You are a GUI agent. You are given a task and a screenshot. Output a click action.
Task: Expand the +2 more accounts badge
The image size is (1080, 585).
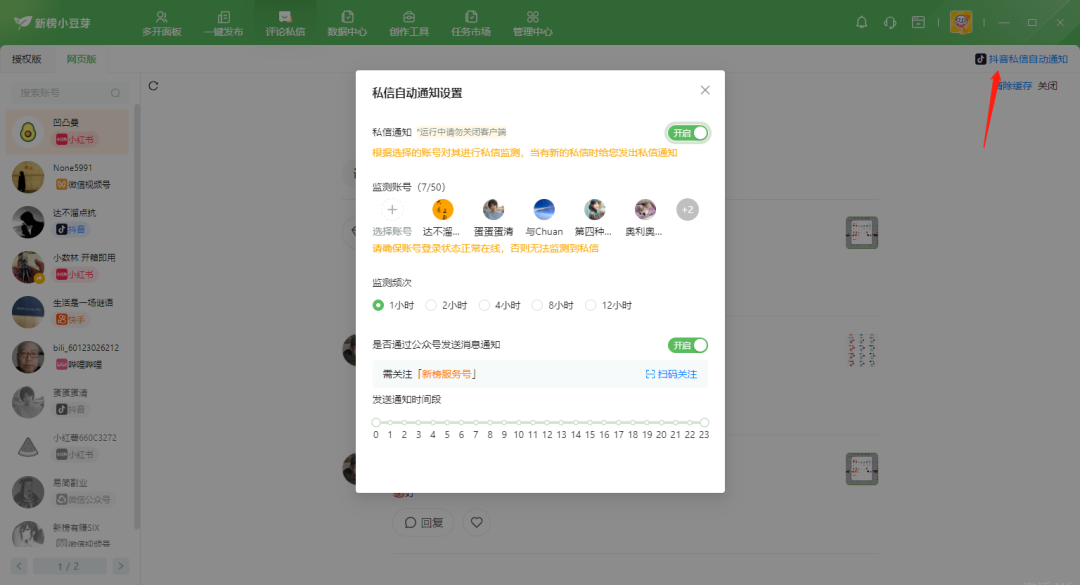tap(687, 209)
